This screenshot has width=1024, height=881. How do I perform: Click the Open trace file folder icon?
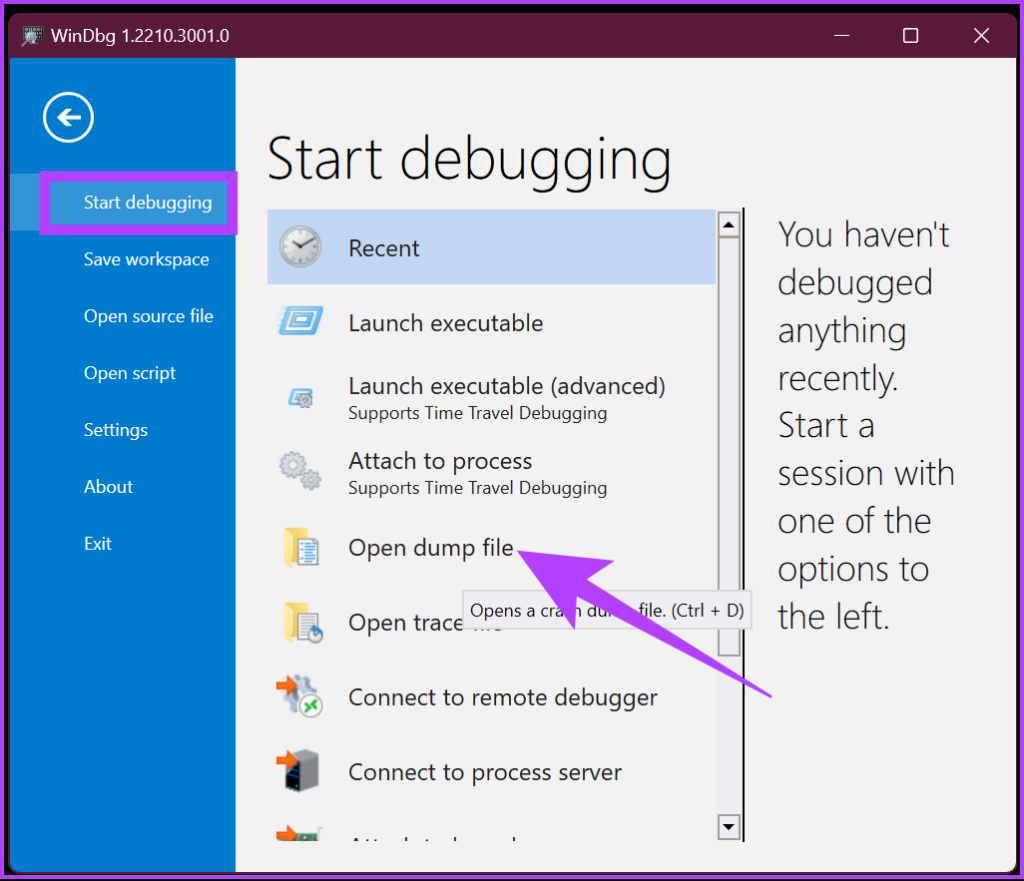[302, 622]
